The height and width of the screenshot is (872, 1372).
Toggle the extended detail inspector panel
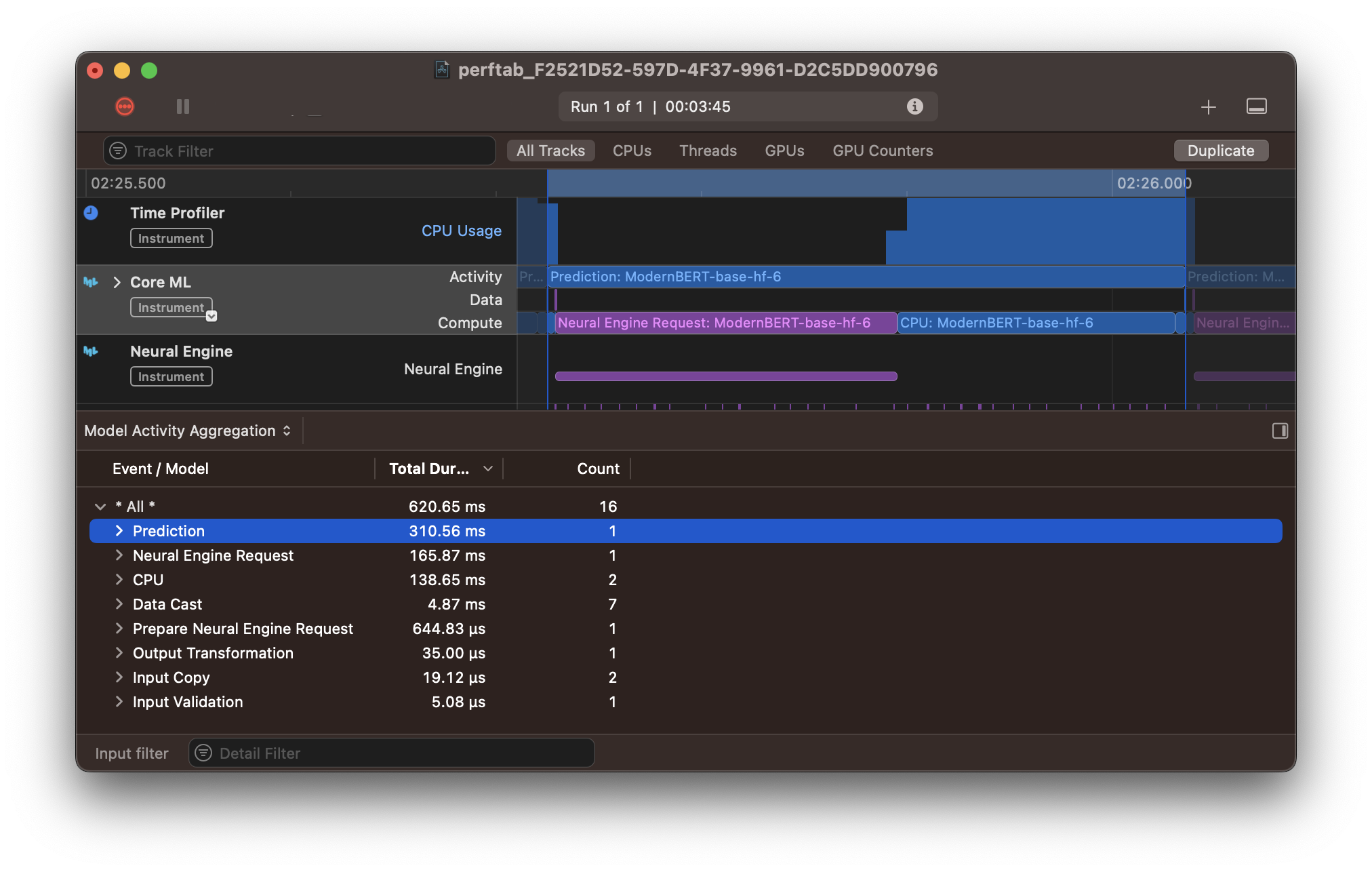(x=1280, y=431)
